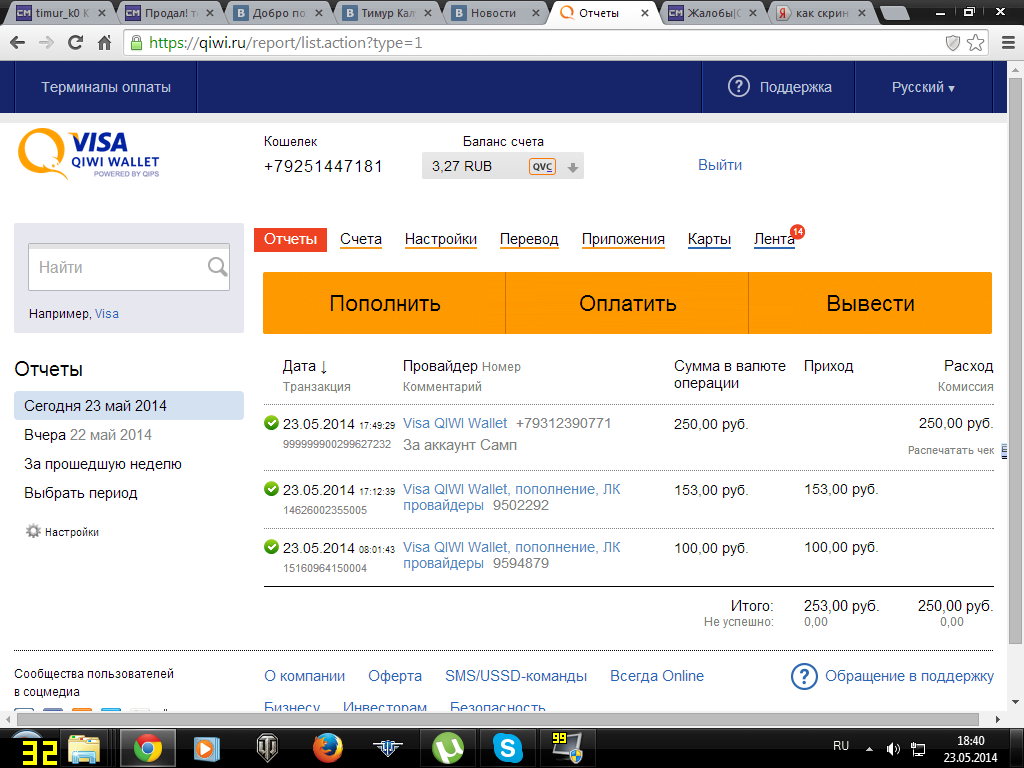This screenshot has width=1024, height=768.
Task: Open the media player taskbar icon
Action: point(207,748)
